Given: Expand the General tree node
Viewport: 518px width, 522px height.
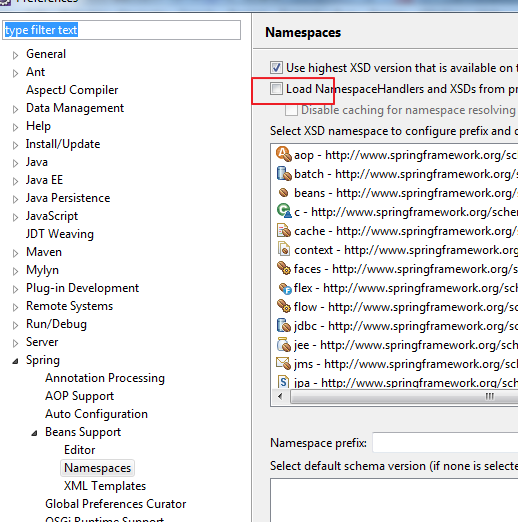Looking at the screenshot, I should click(15, 55).
